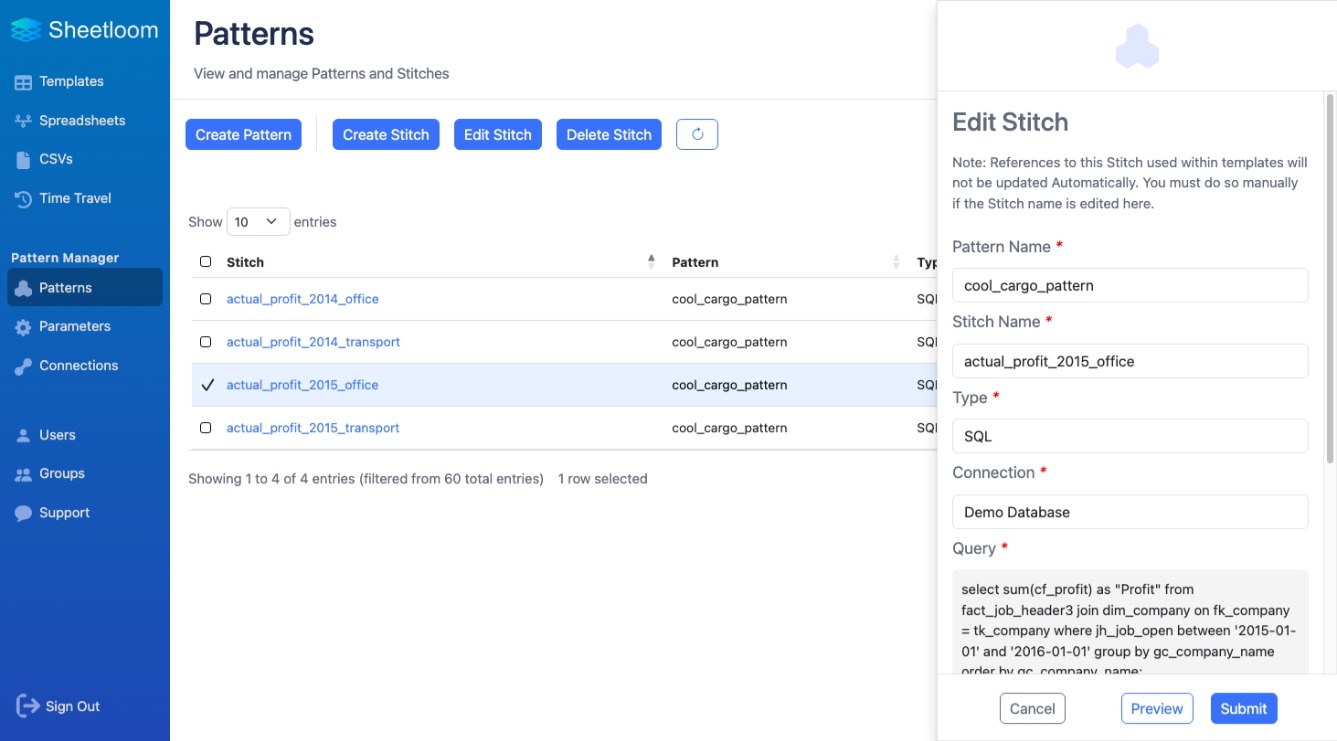Go to the Groups menu item
Viewport: 1337px width, 741px height.
(x=61, y=474)
